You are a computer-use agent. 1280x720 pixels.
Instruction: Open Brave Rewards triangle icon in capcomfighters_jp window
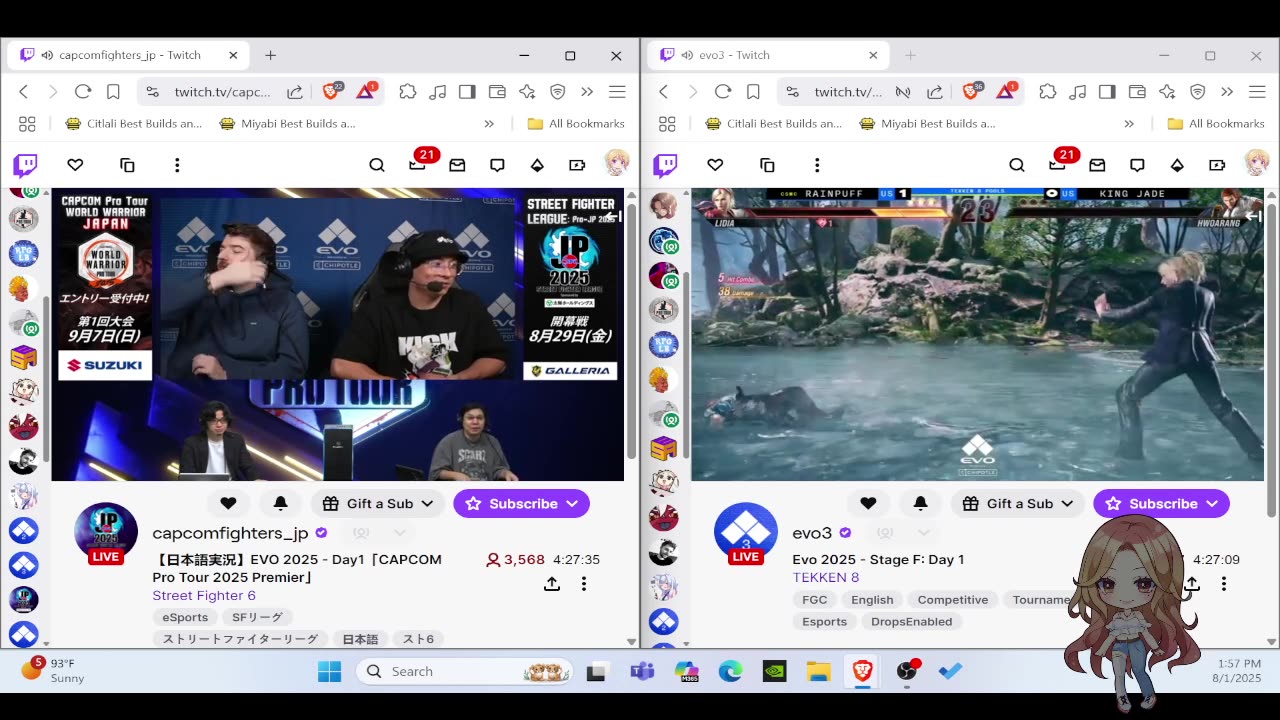coord(365,91)
